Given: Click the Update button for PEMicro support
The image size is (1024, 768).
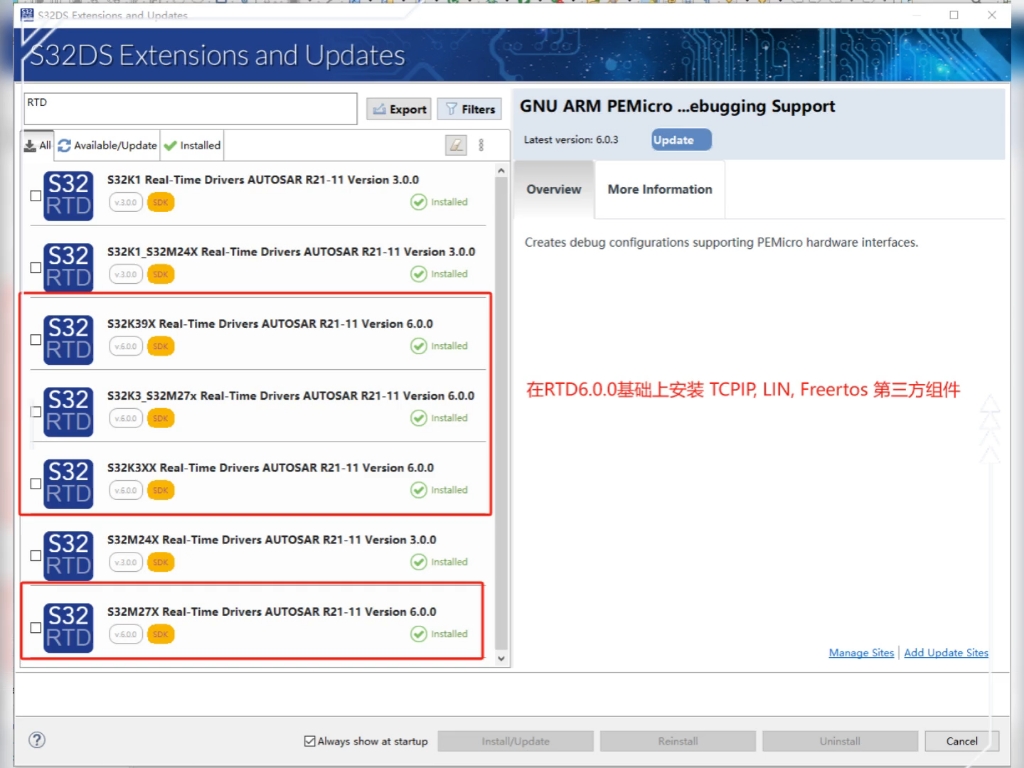Looking at the screenshot, I should pyautogui.click(x=680, y=139).
